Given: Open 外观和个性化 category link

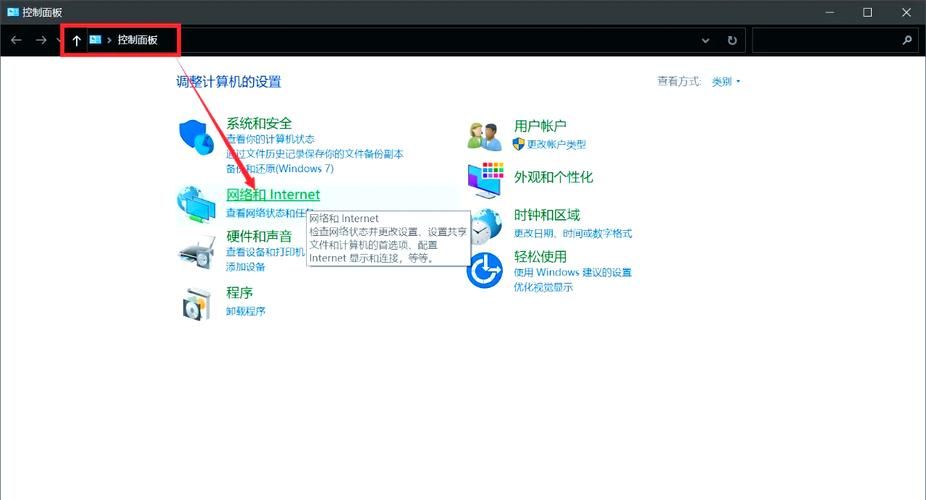Looking at the screenshot, I should [x=553, y=177].
